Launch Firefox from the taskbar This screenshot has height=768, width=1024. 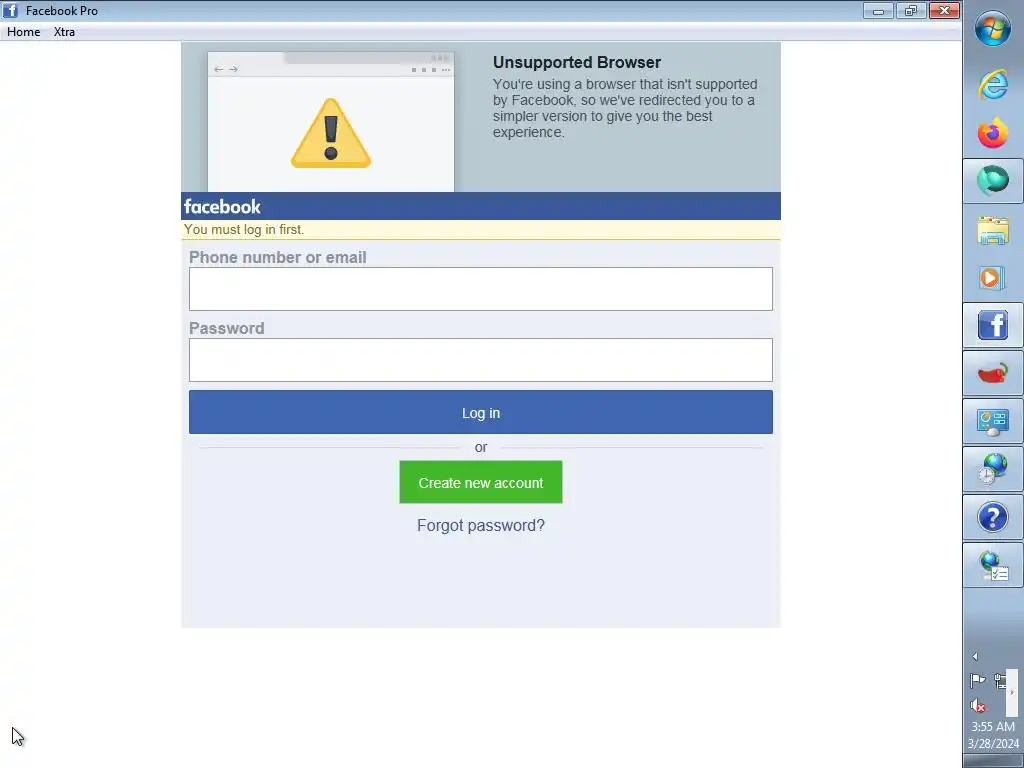[993, 133]
